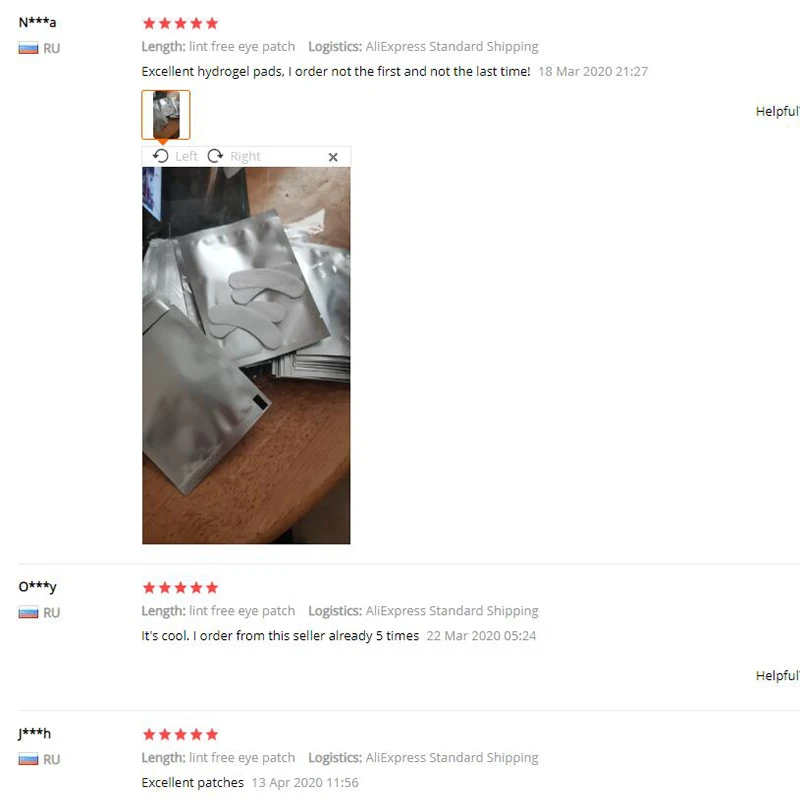Click the 'Left' rotate label
800x800 pixels.
186,157
